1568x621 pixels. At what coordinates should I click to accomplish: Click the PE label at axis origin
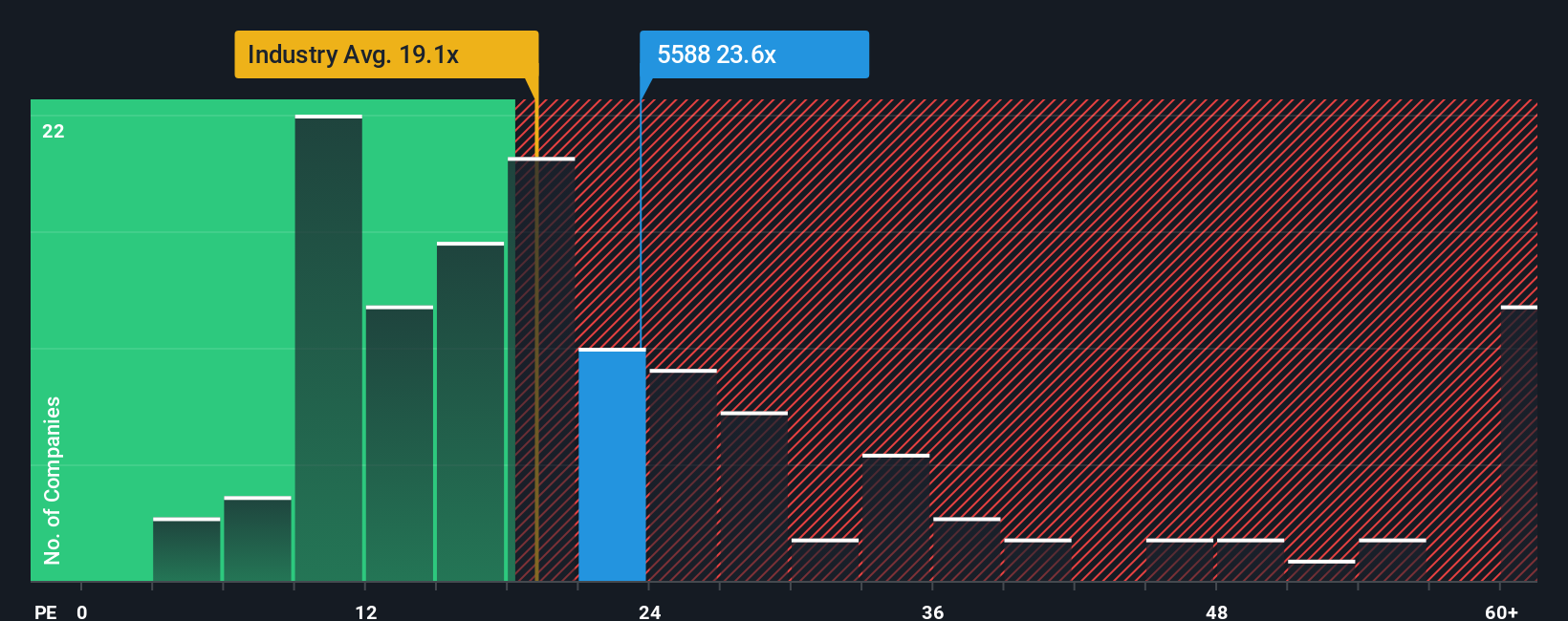click(45, 611)
